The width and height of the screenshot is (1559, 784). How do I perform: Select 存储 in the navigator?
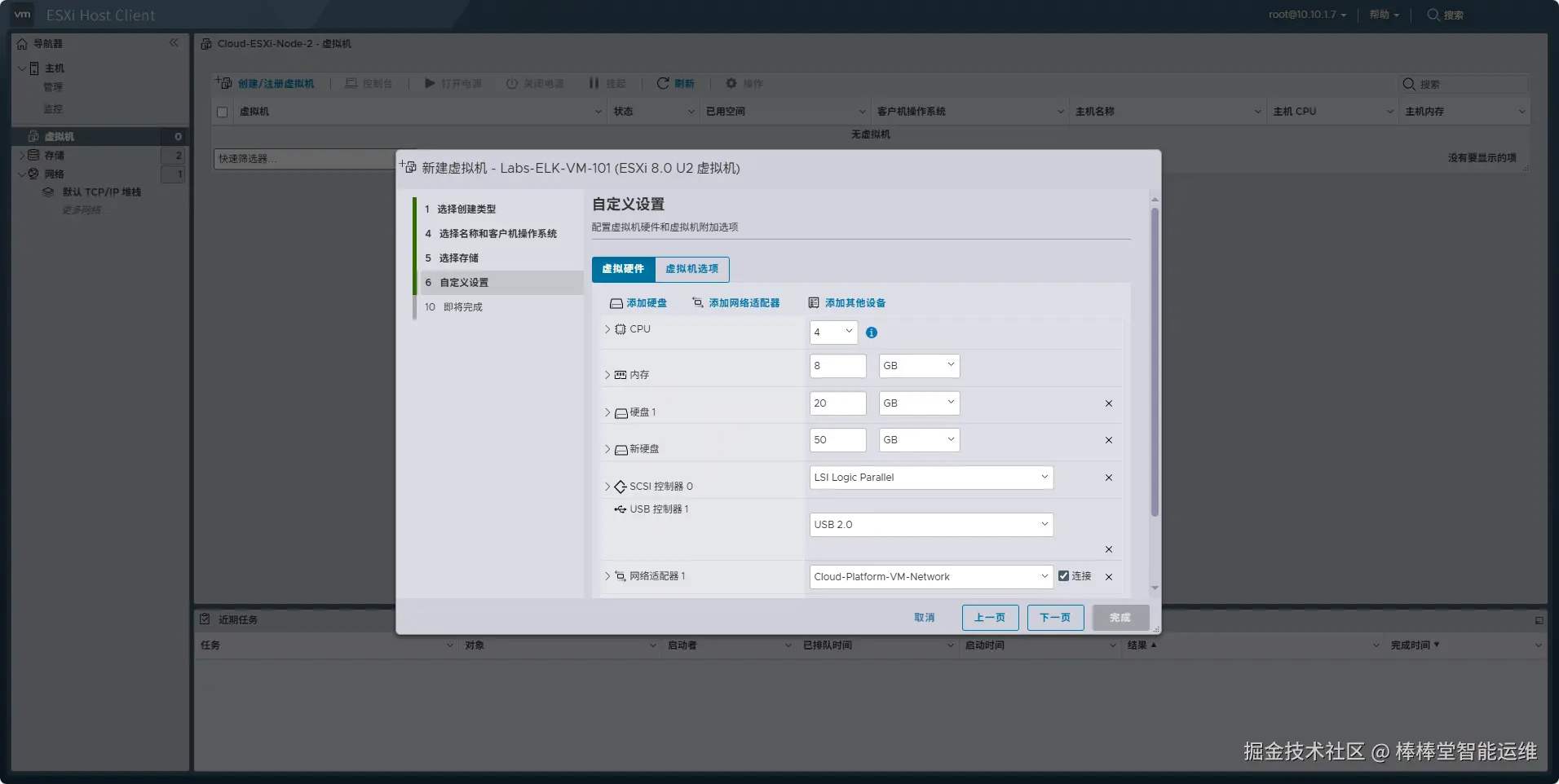pos(55,155)
